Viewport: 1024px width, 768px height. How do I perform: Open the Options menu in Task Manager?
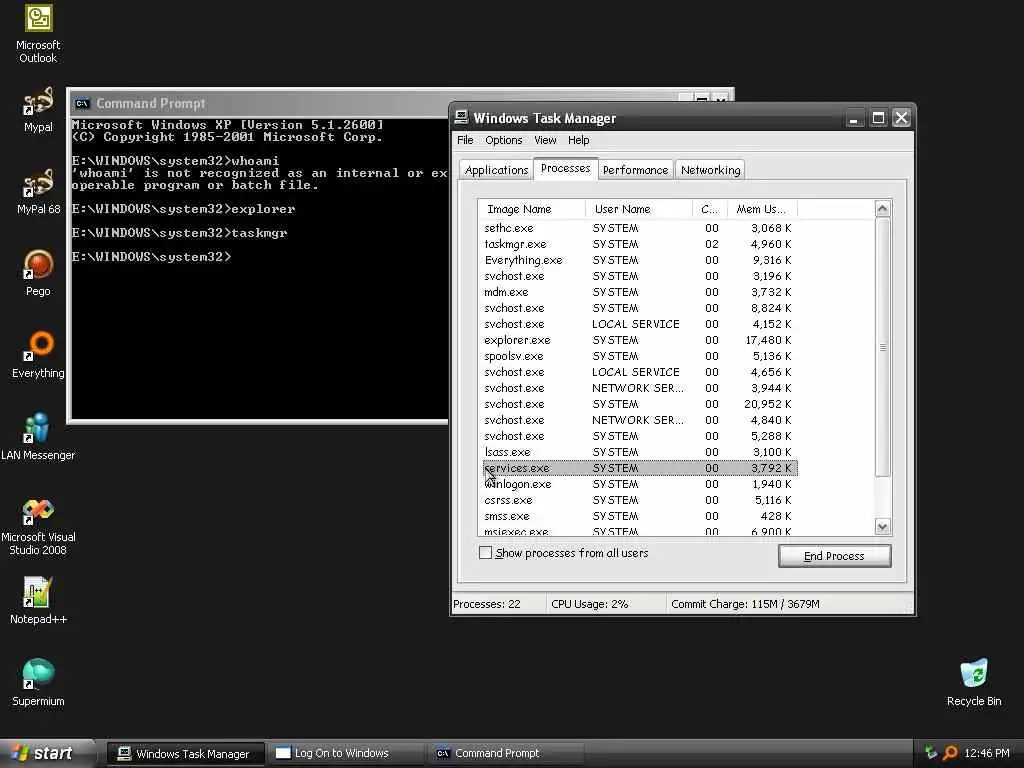coord(504,140)
